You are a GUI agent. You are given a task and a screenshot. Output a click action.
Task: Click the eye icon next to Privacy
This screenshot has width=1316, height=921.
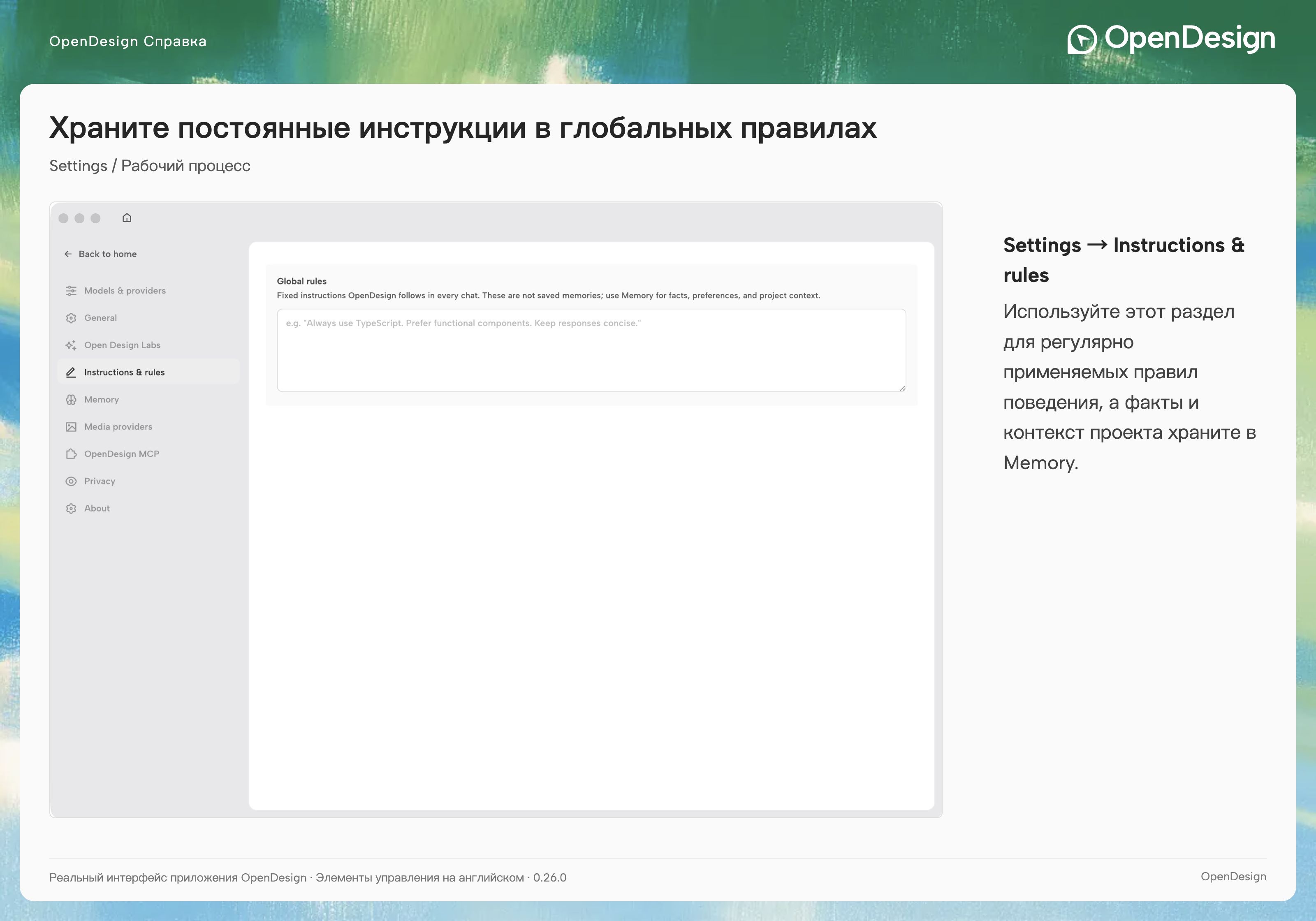point(71,481)
